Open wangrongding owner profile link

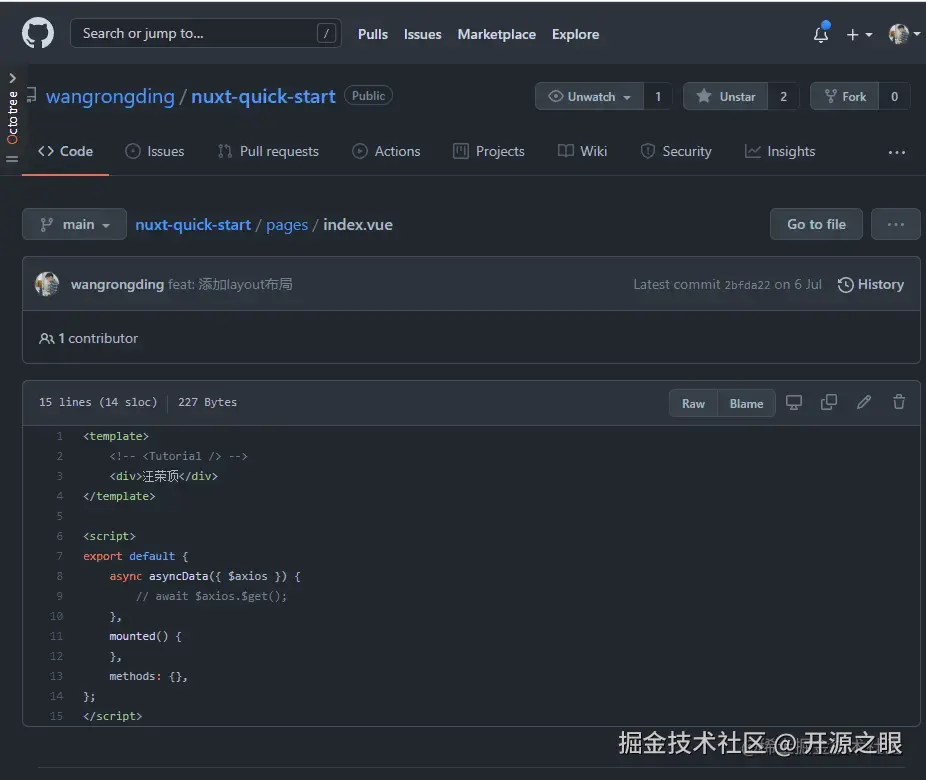pos(110,96)
